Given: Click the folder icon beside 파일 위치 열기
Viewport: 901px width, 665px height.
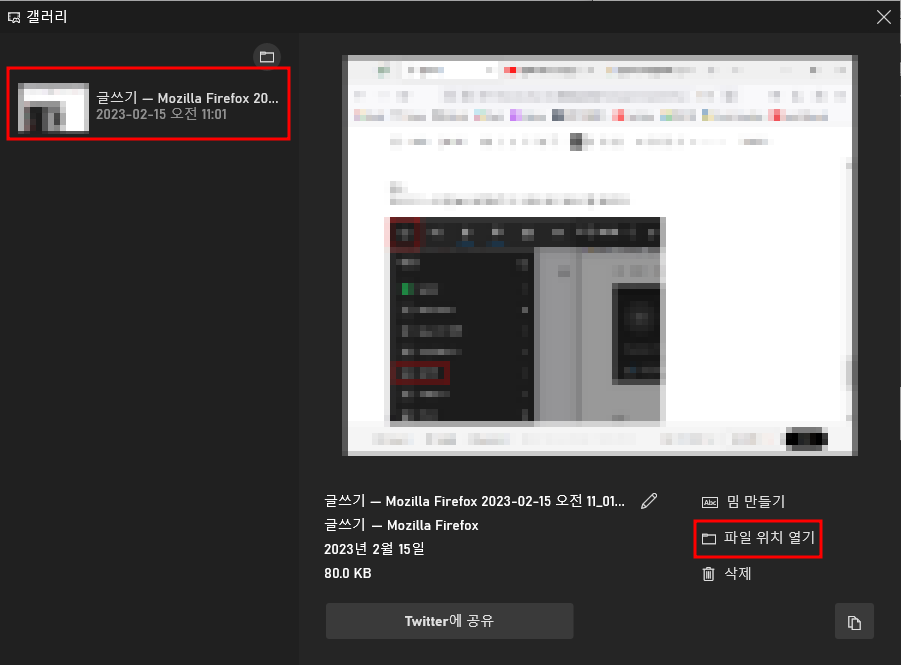Looking at the screenshot, I should pos(709,539).
